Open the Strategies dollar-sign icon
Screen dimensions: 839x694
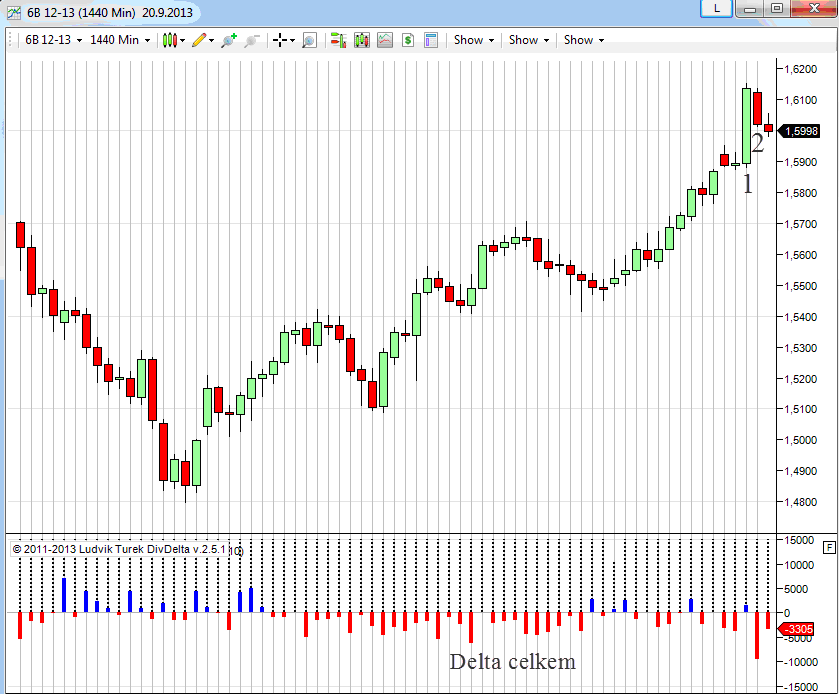tap(408, 40)
